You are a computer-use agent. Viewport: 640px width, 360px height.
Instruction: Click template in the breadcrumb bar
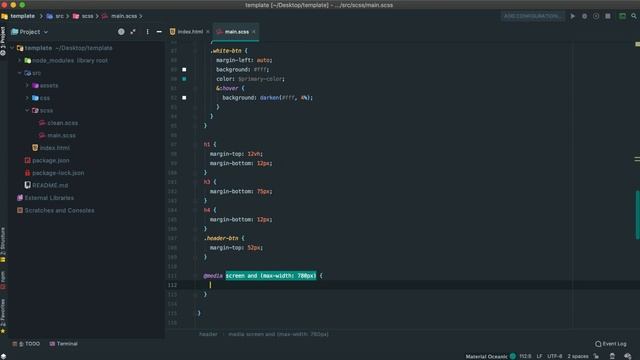(18, 16)
